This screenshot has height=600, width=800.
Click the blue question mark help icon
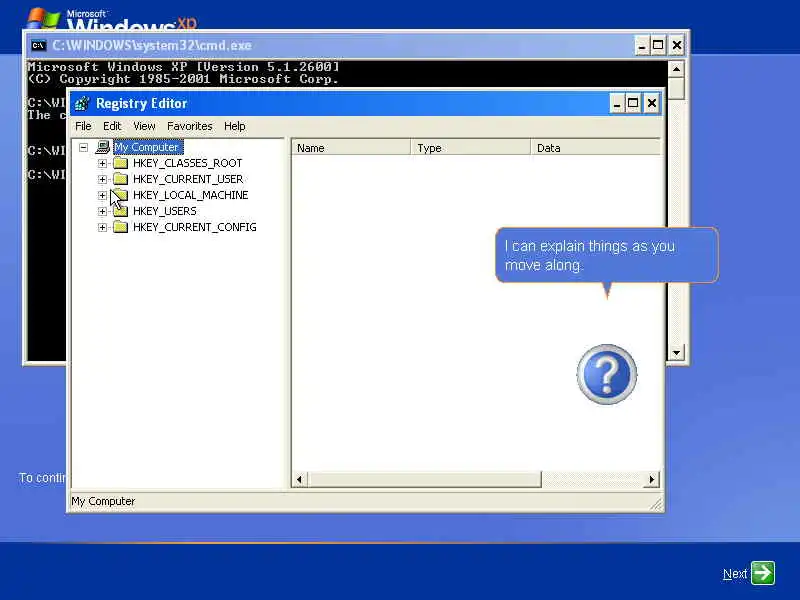[607, 374]
